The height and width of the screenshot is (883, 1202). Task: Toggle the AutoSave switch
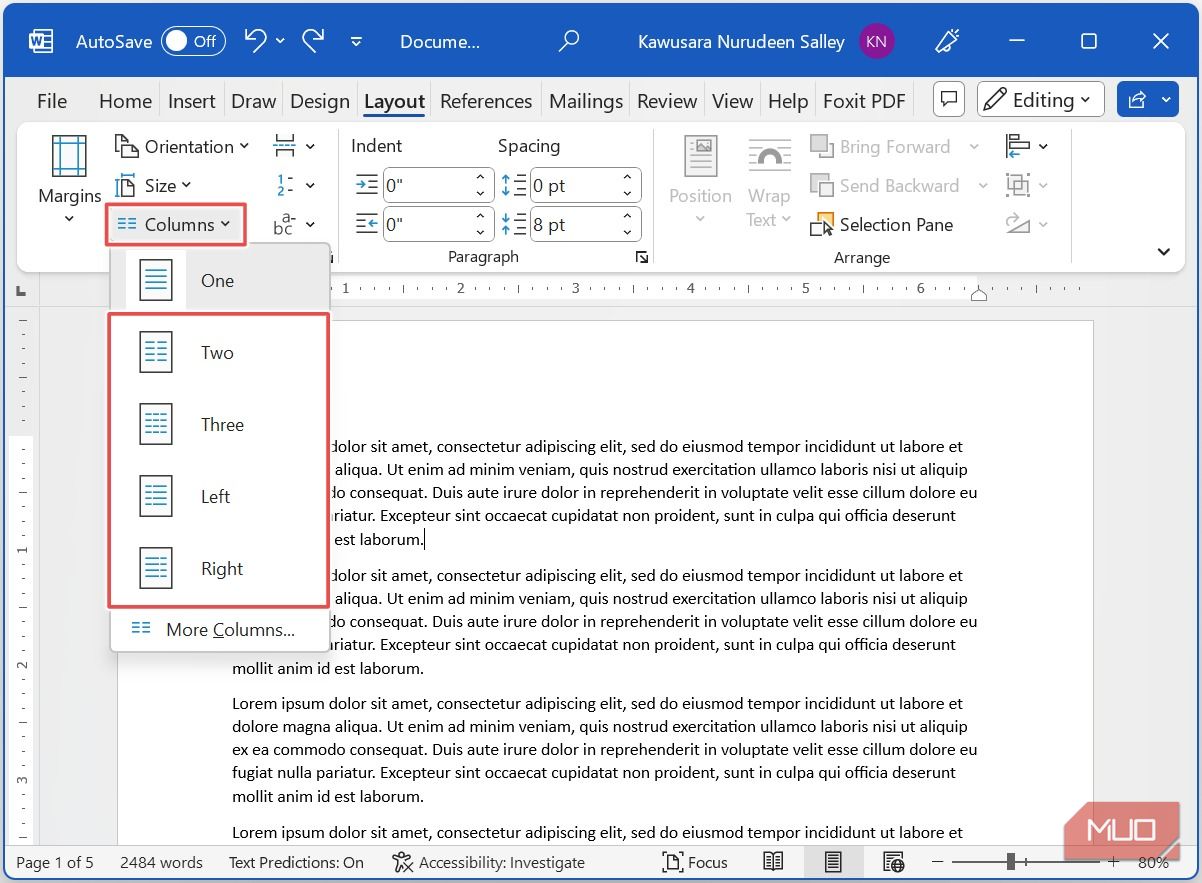point(192,41)
